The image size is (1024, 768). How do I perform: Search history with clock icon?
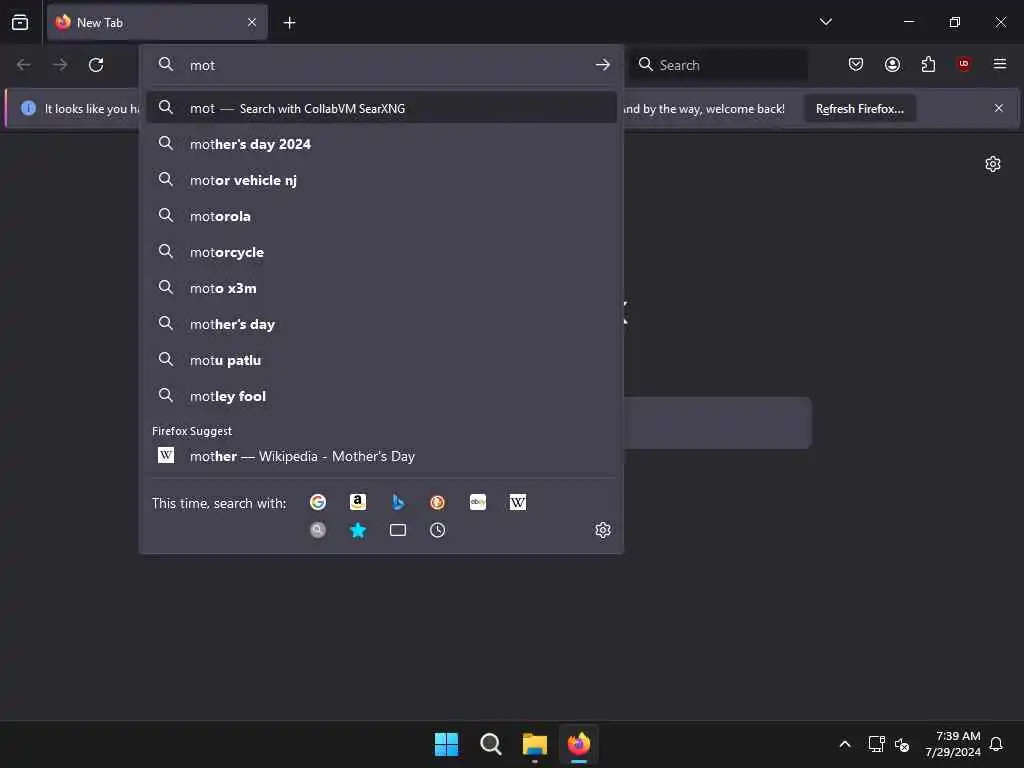438,530
